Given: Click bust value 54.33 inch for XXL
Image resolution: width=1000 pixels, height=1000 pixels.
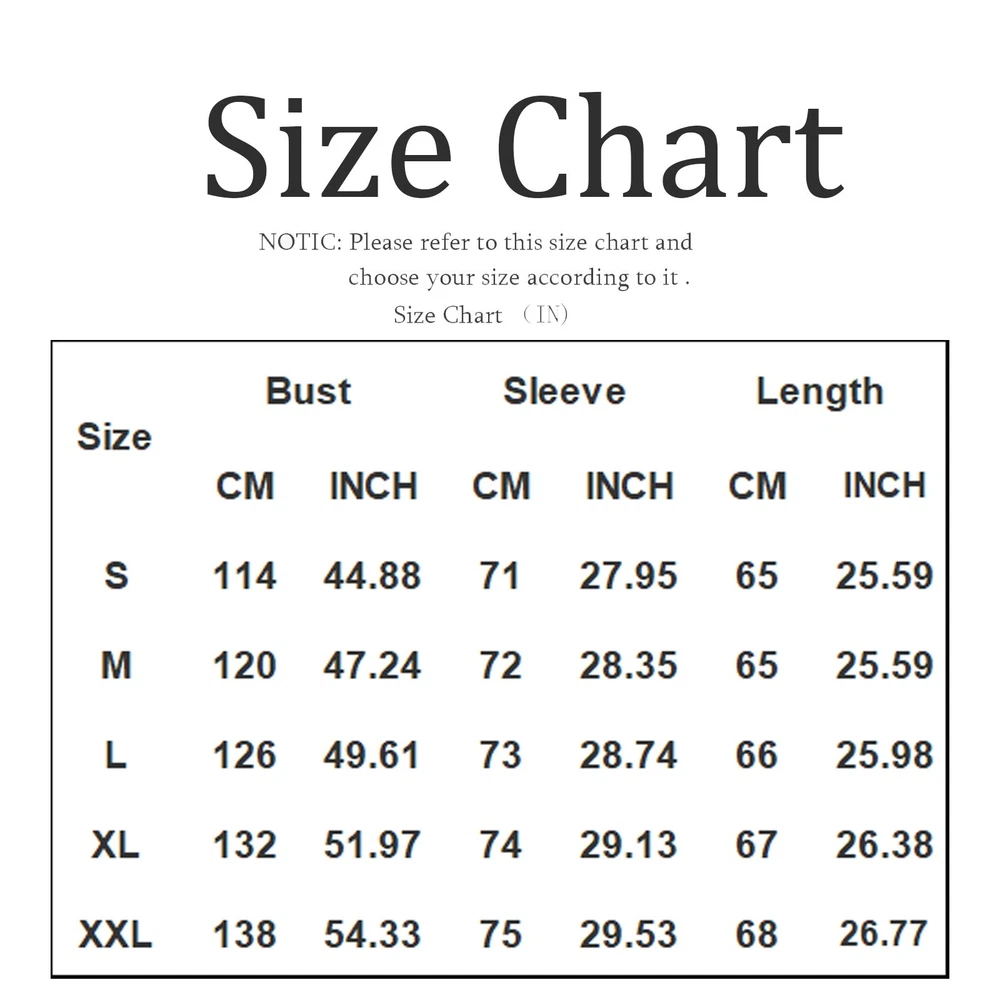Looking at the screenshot, I should click(x=372, y=934).
